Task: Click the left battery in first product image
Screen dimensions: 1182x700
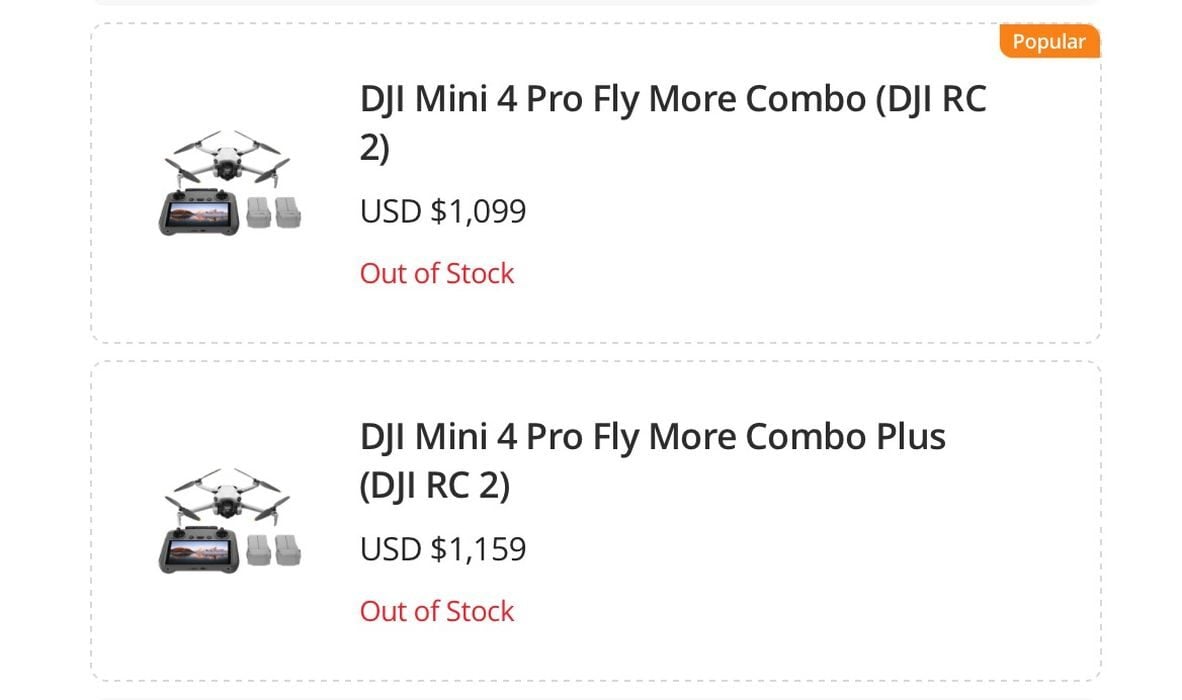Action: coord(259,212)
